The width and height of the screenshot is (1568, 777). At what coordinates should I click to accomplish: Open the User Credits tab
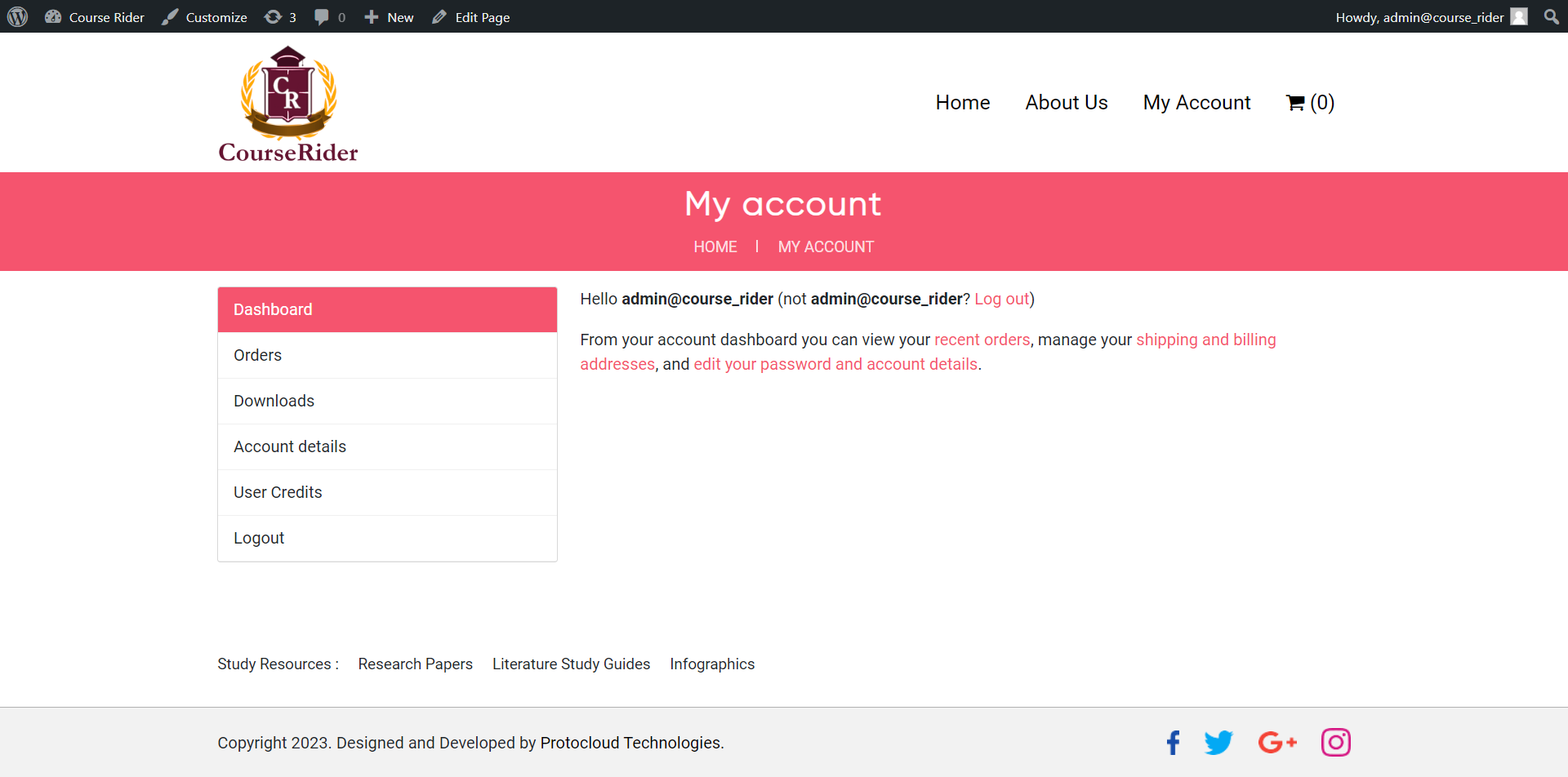tap(387, 492)
